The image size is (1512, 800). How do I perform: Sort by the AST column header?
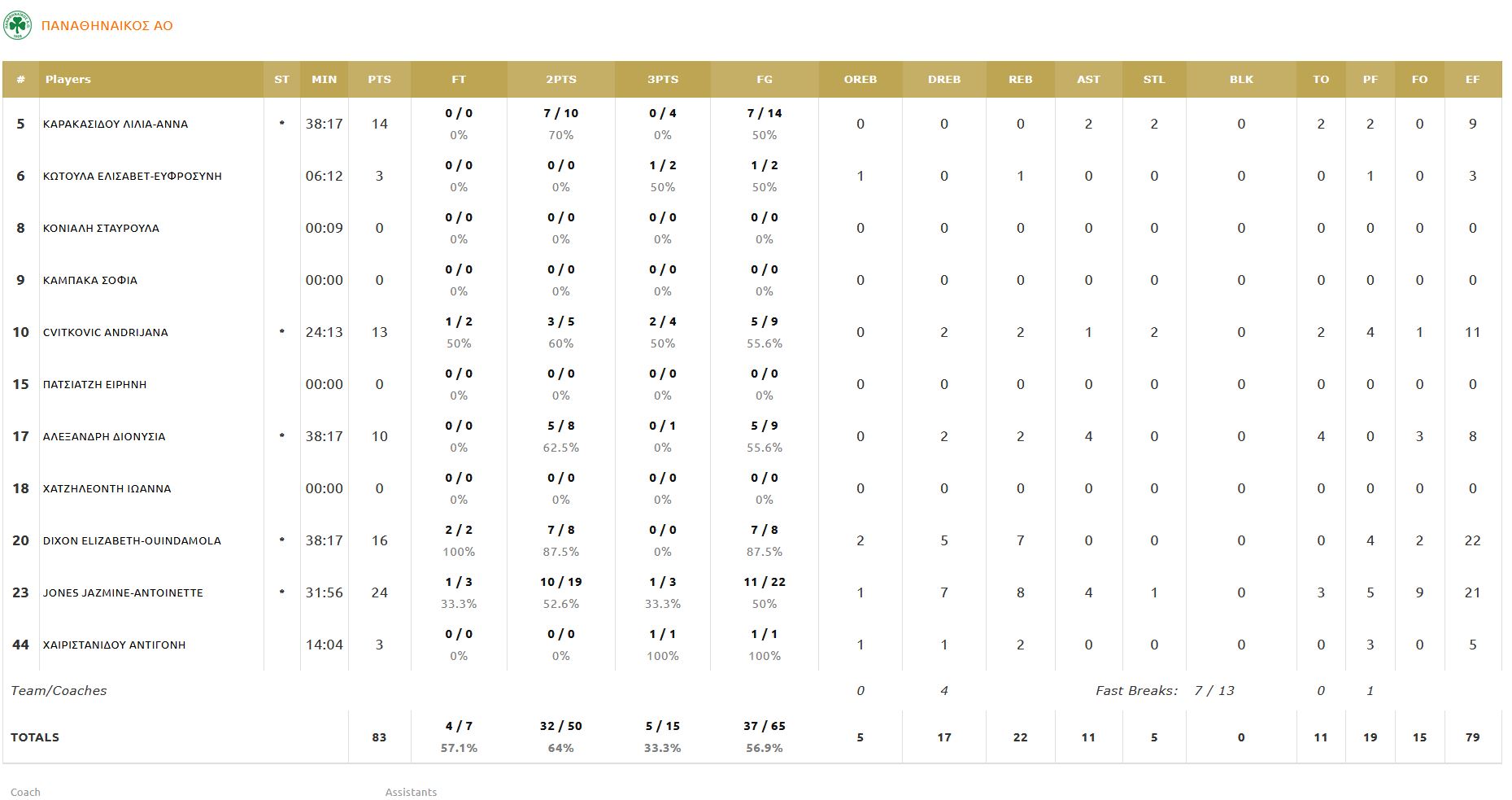(x=1088, y=80)
